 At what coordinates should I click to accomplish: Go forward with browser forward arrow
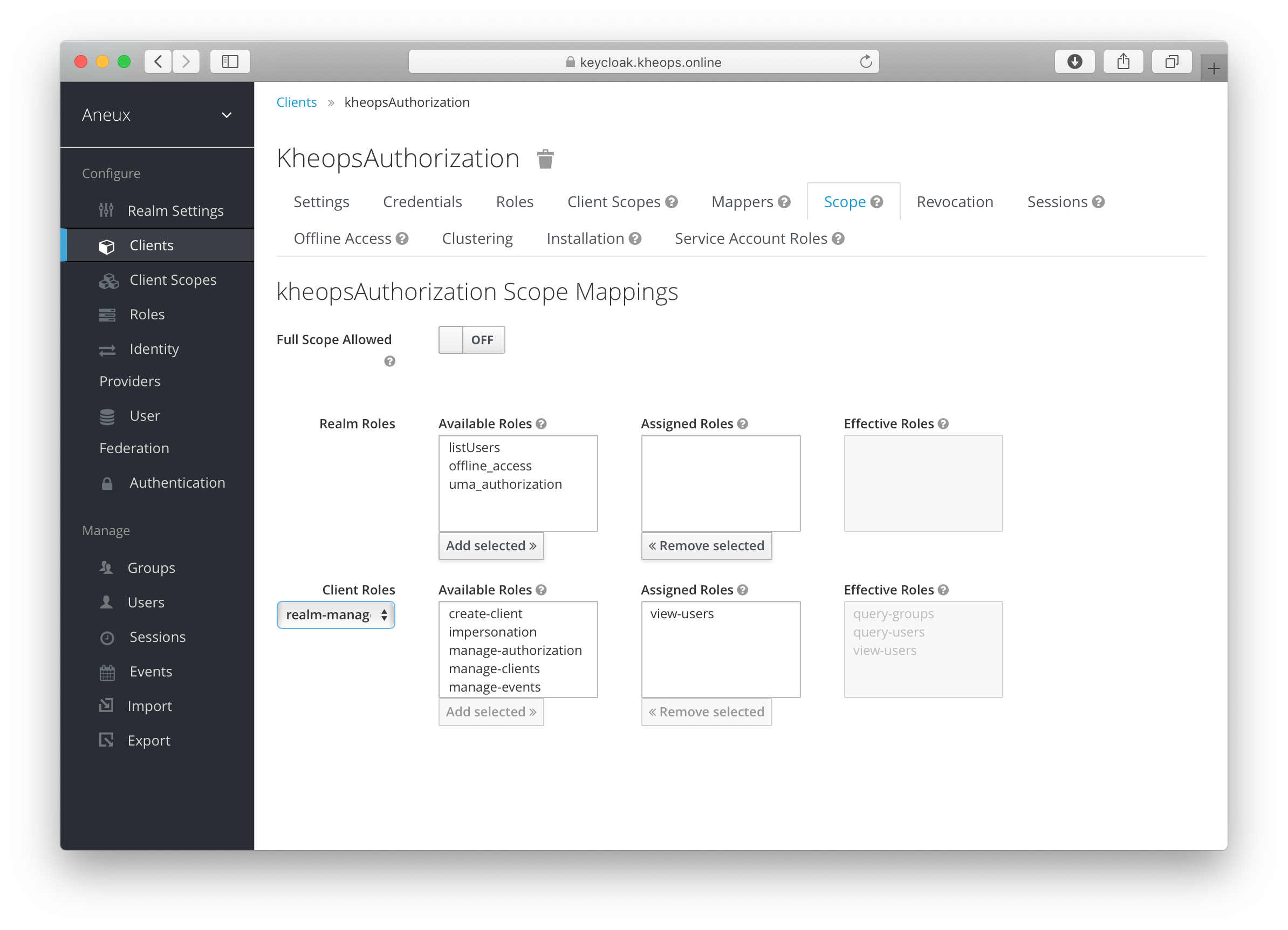[186, 61]
